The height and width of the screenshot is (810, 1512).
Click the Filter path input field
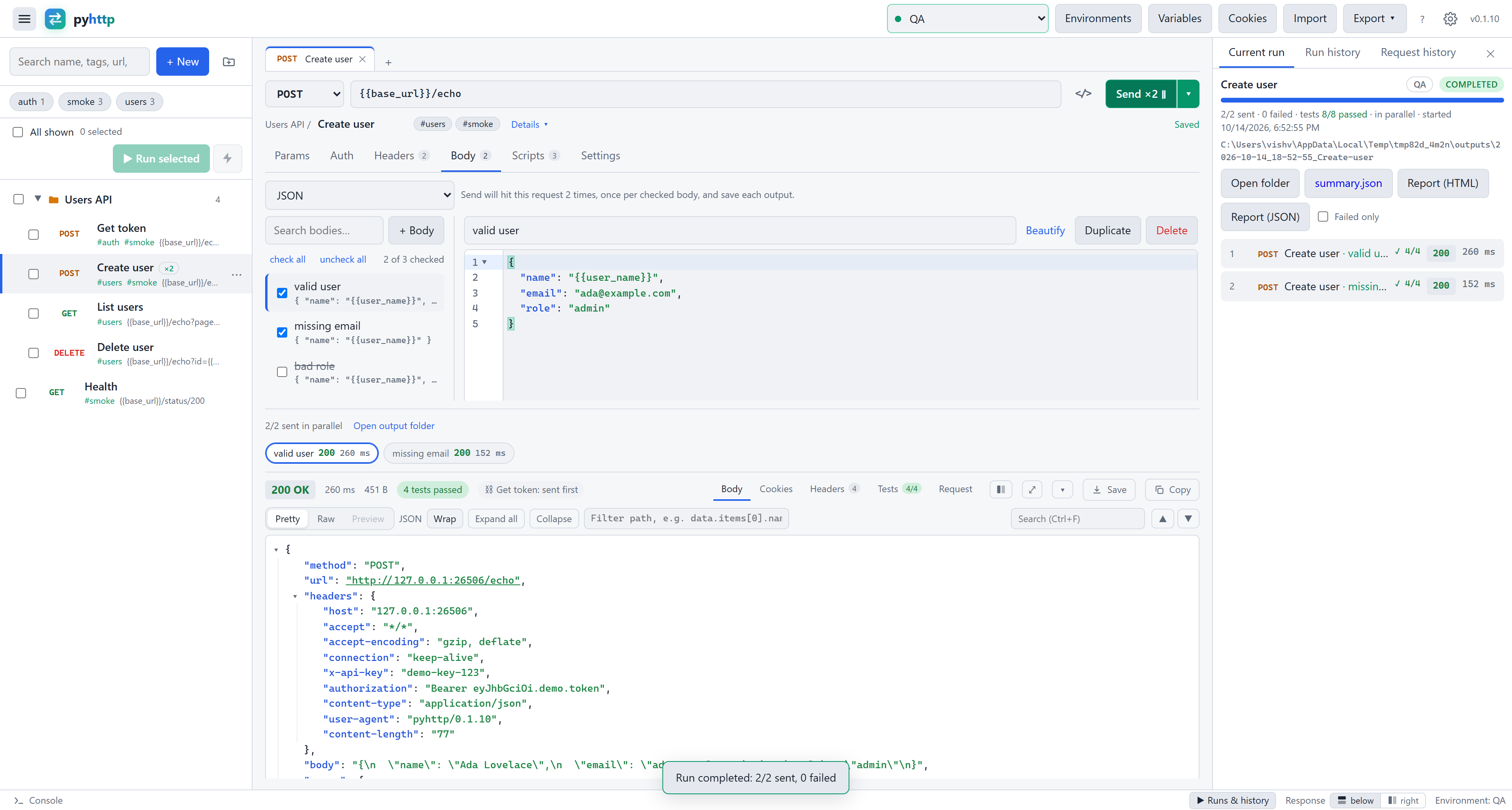[x=685, y=519]
